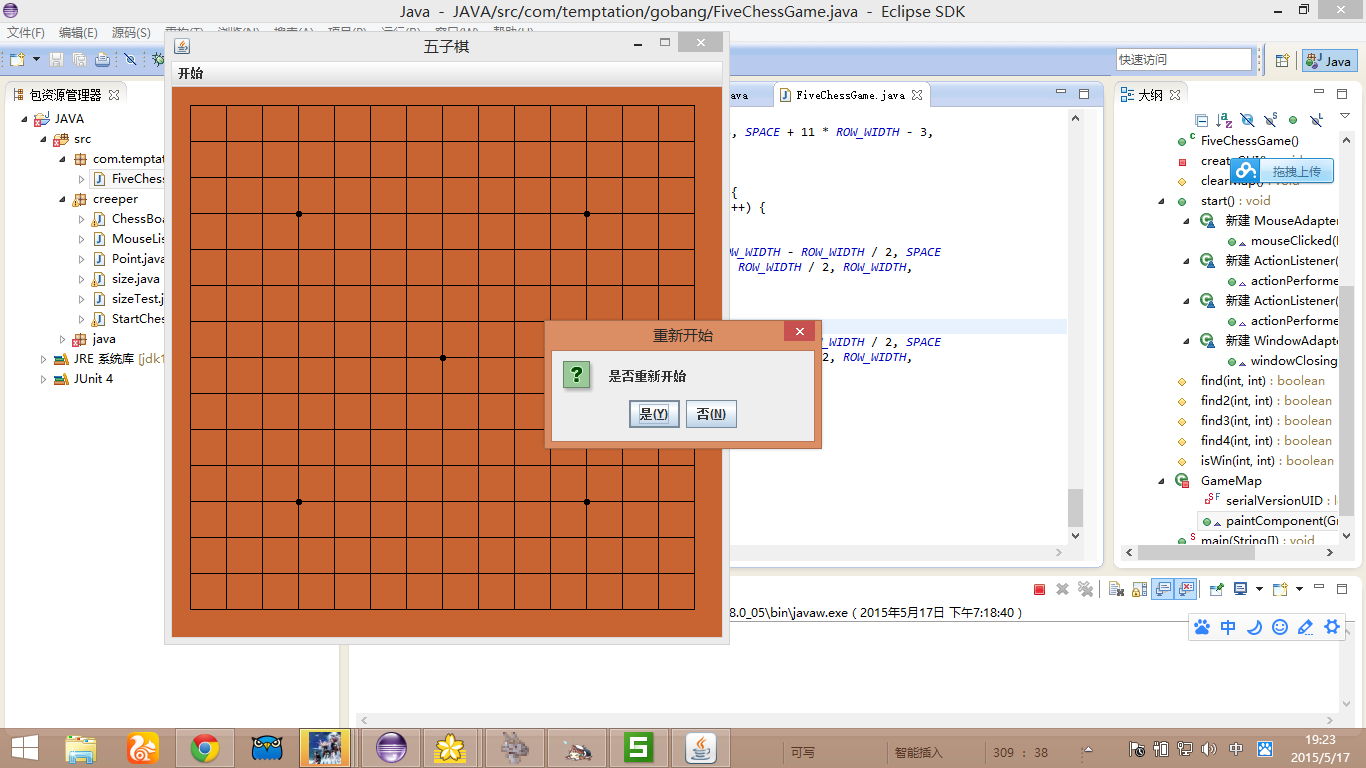Open File Explorer from the taskbar
The width and height of the screenshot is (1366, 768).
81,748
